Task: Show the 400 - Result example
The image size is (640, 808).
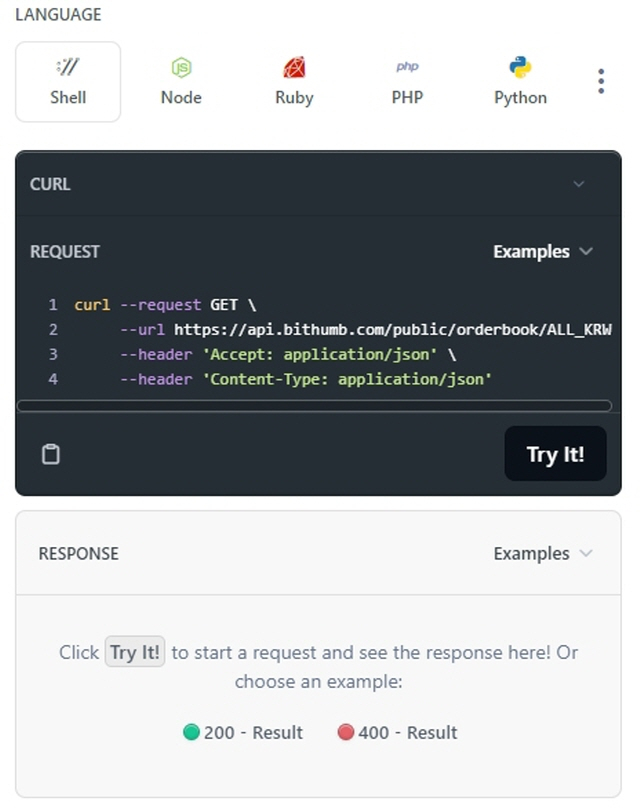Action: pos(407,733)
